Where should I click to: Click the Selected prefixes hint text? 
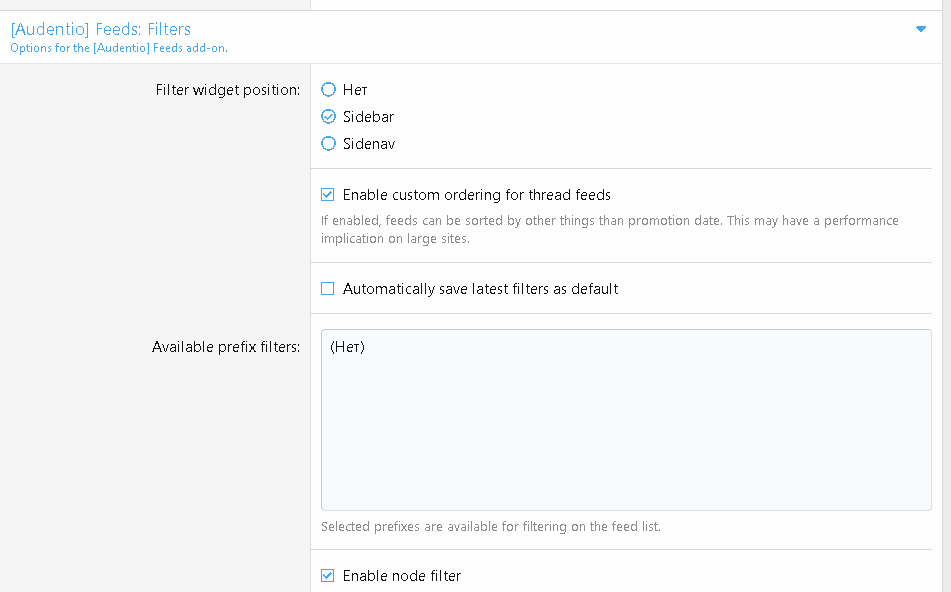click(491, 526)
